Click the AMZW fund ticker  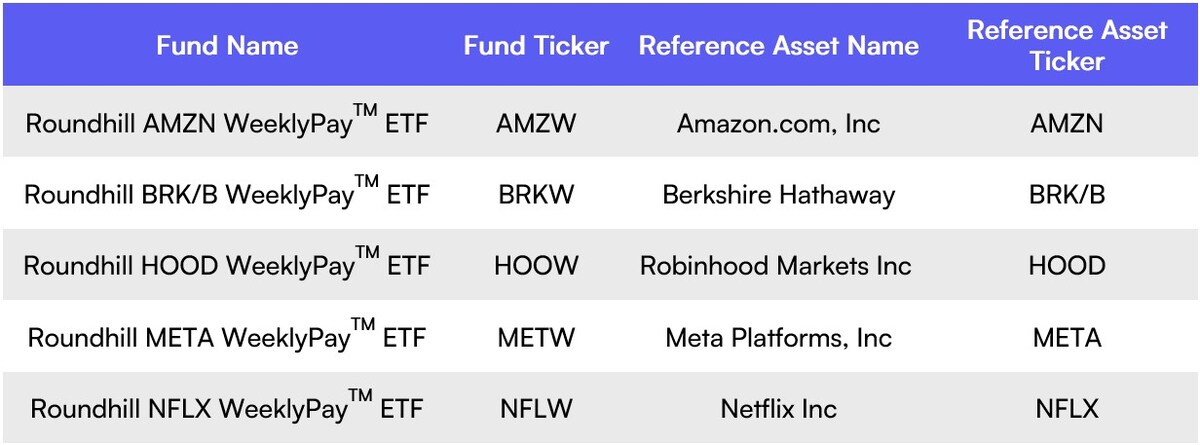coord(536,123)
